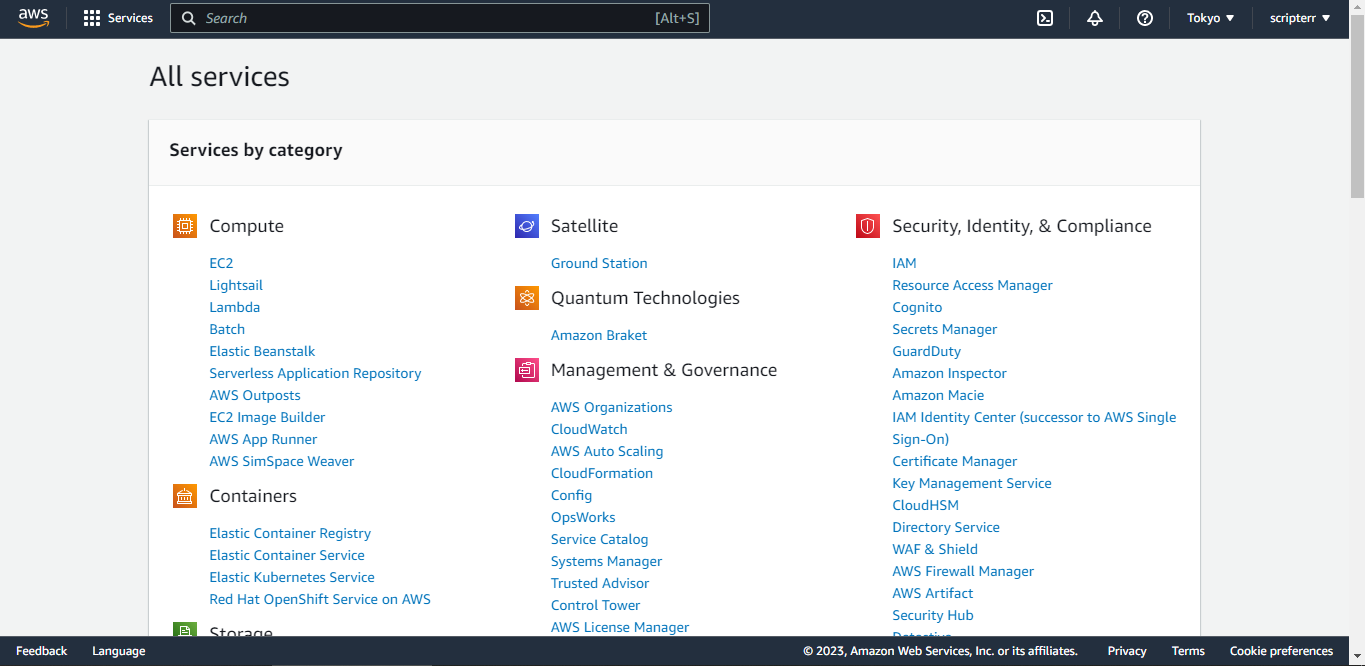Image resolution: width=1365 pixels, height=666 pixels.
Task: Open CloudHSM link
Action: pos(925,505)
